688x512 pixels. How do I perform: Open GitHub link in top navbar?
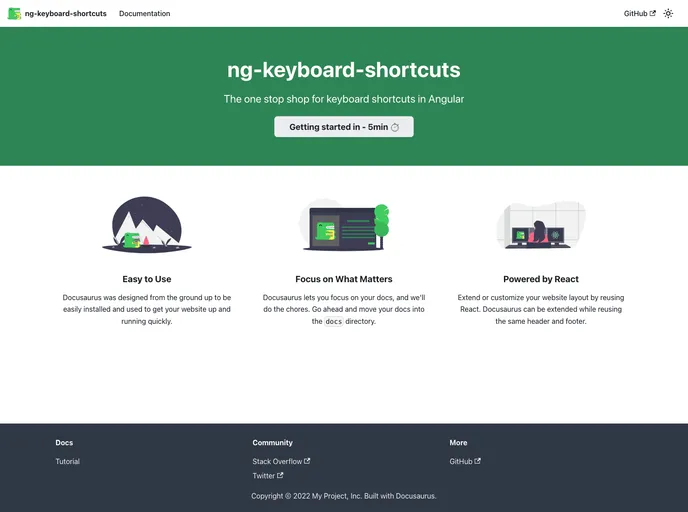click(x=639, y=14)
